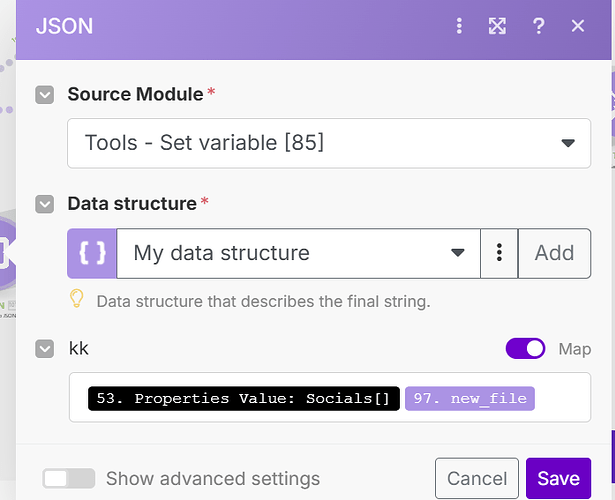Open the Source Module dropdown

coord(329,143)
